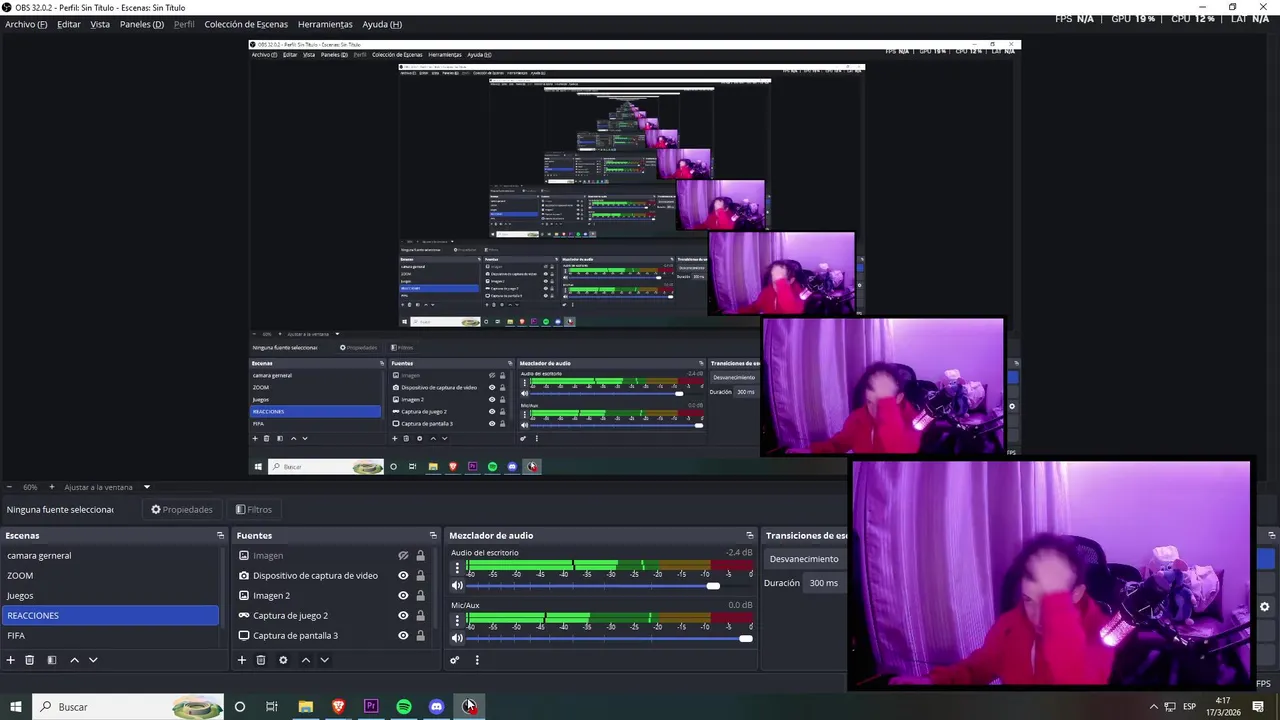Open the Editar menu

[x=69, y=24]
